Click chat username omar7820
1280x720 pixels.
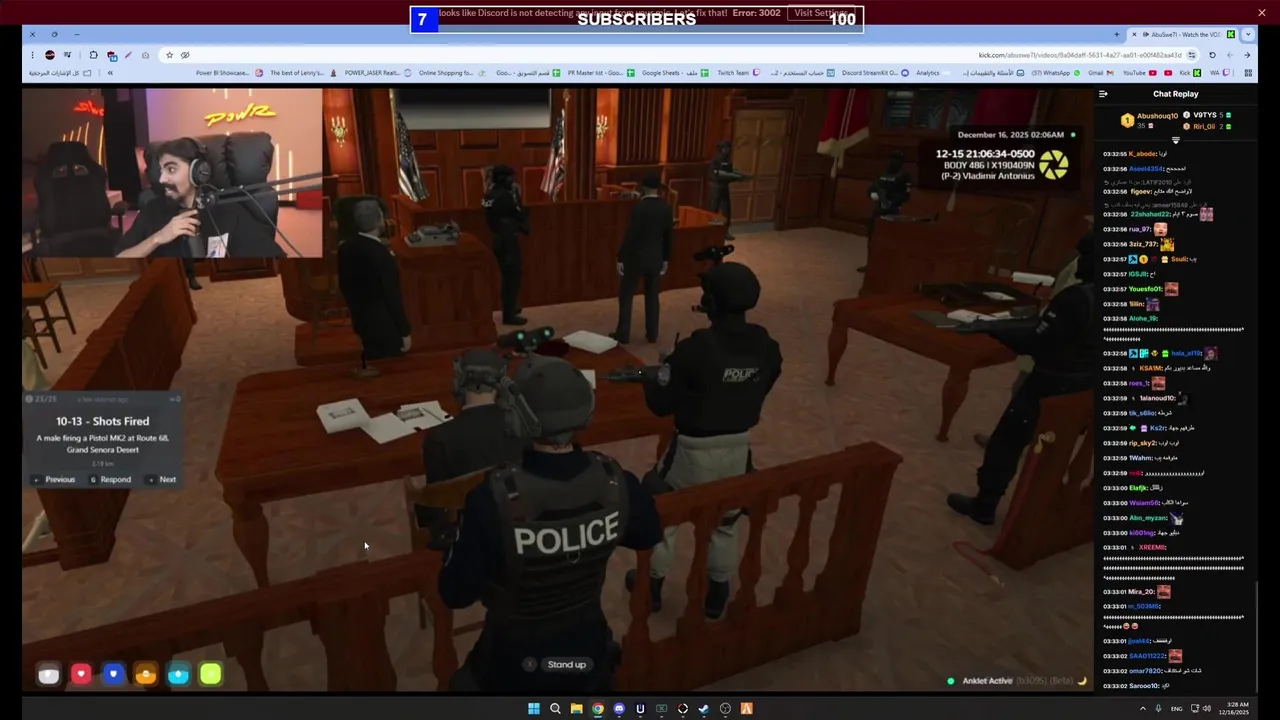pyautogui.click(x=1146, y=671)
